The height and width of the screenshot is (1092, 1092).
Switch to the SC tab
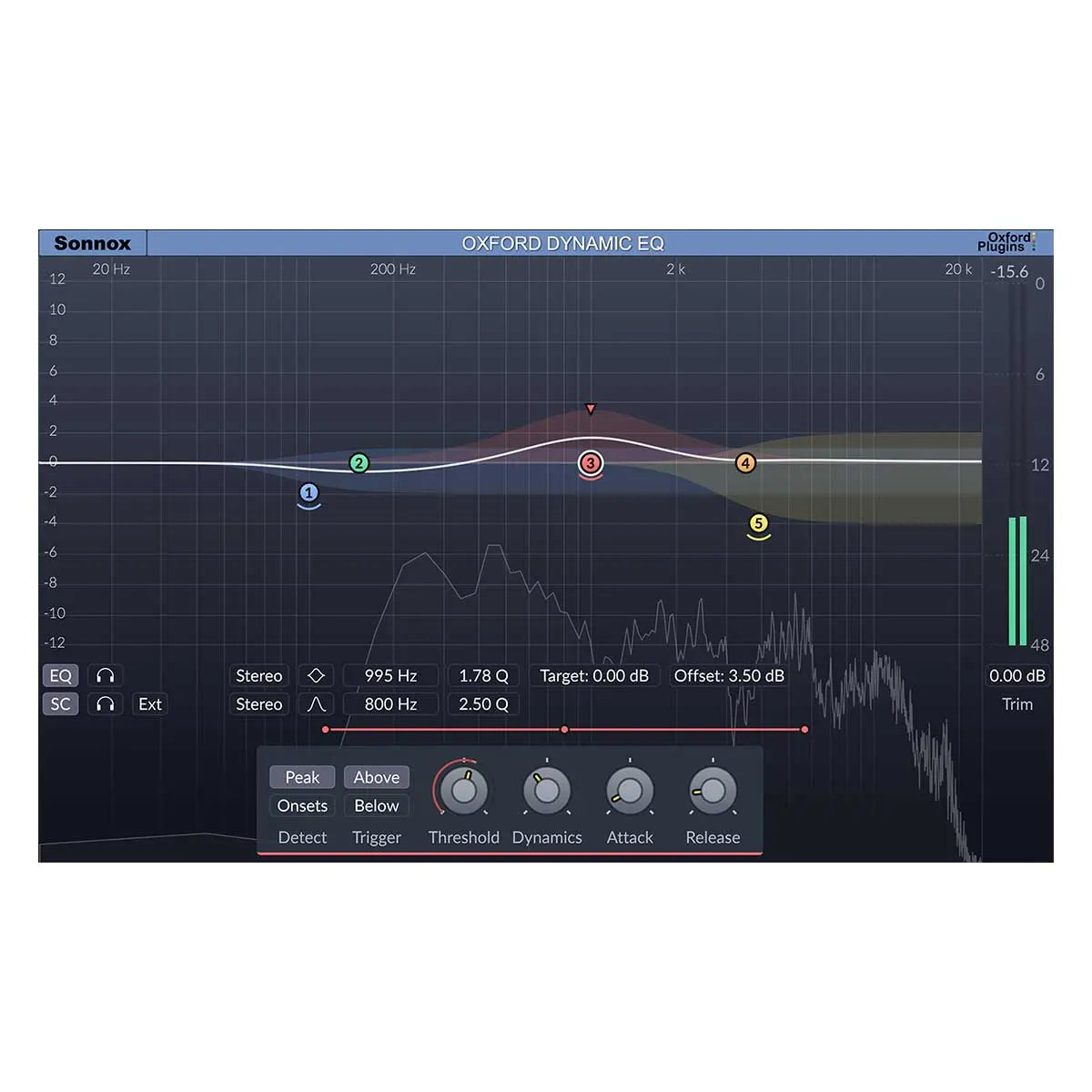[60, 703]
